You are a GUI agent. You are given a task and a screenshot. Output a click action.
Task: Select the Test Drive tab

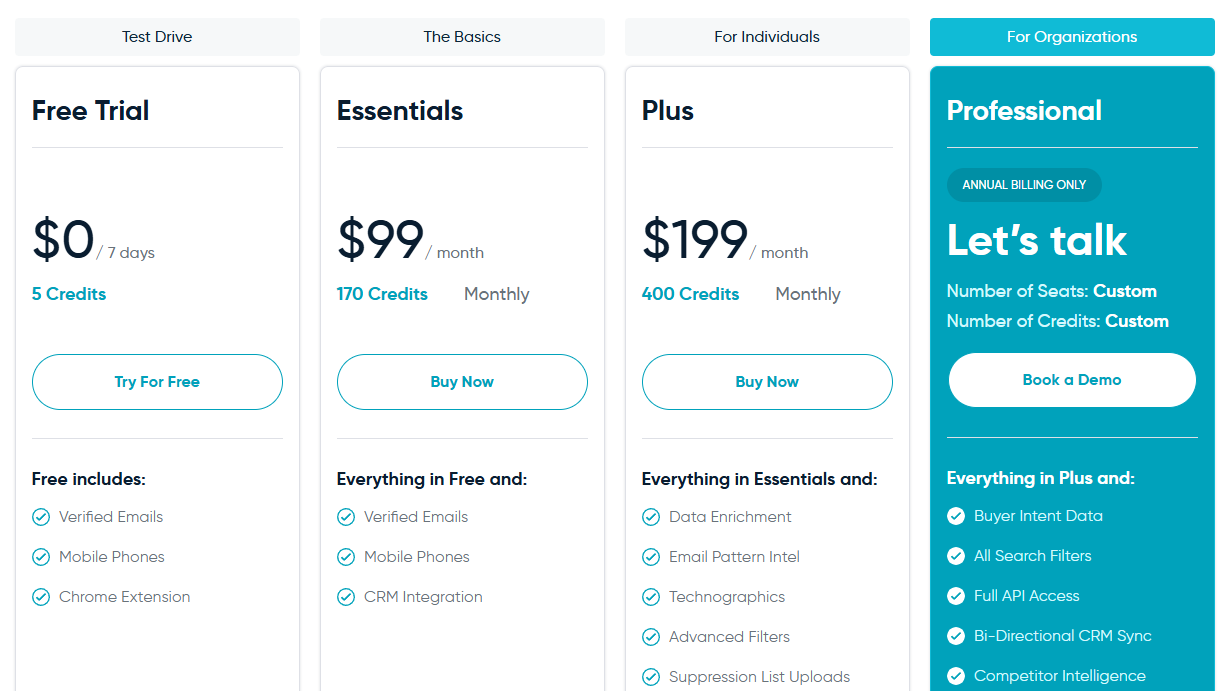click(157, 37)
